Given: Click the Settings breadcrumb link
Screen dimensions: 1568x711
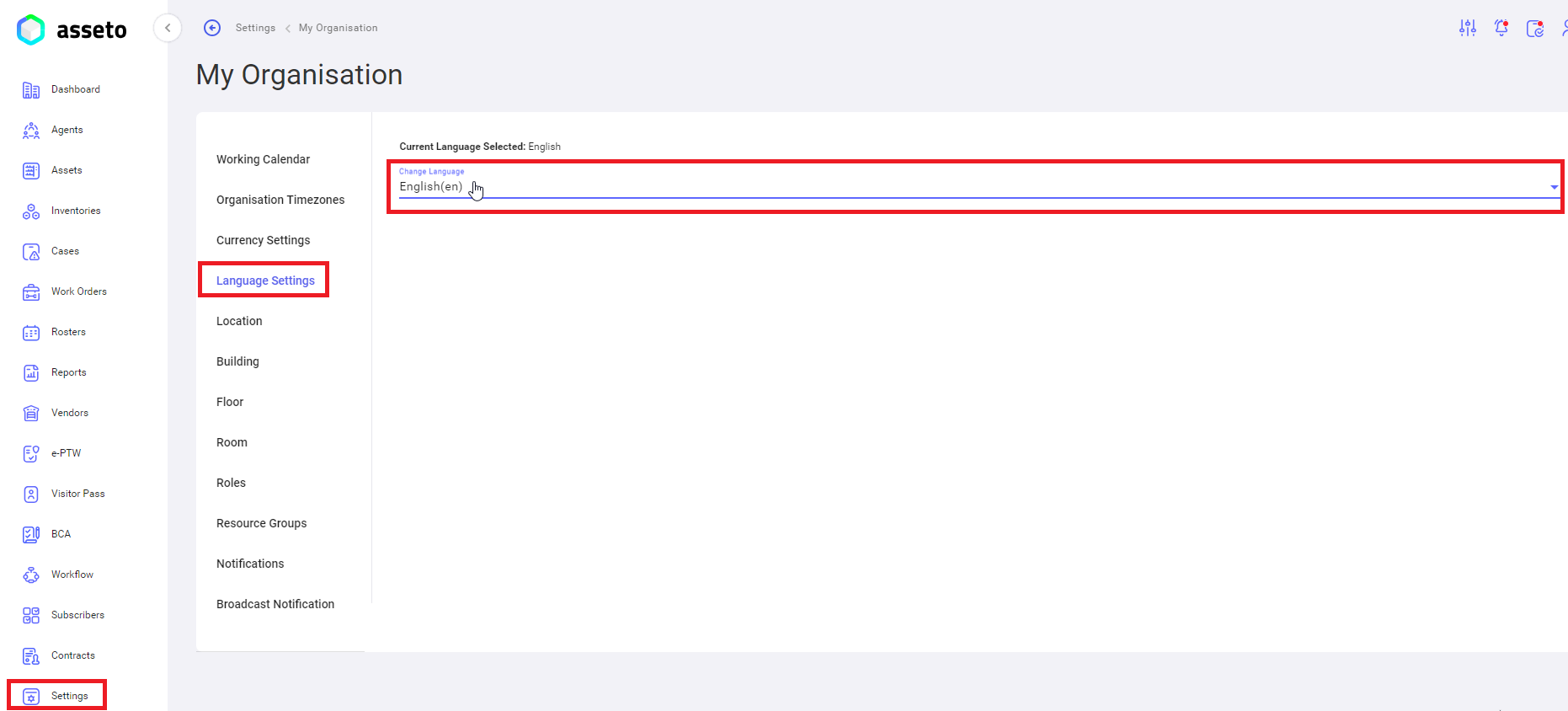Looking at the screenshot, I should 255,28.
